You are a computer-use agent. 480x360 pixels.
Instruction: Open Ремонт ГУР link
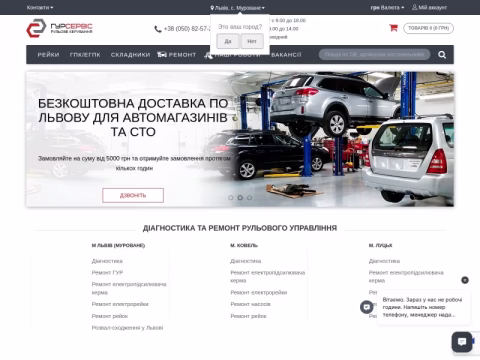click(107, 273)
